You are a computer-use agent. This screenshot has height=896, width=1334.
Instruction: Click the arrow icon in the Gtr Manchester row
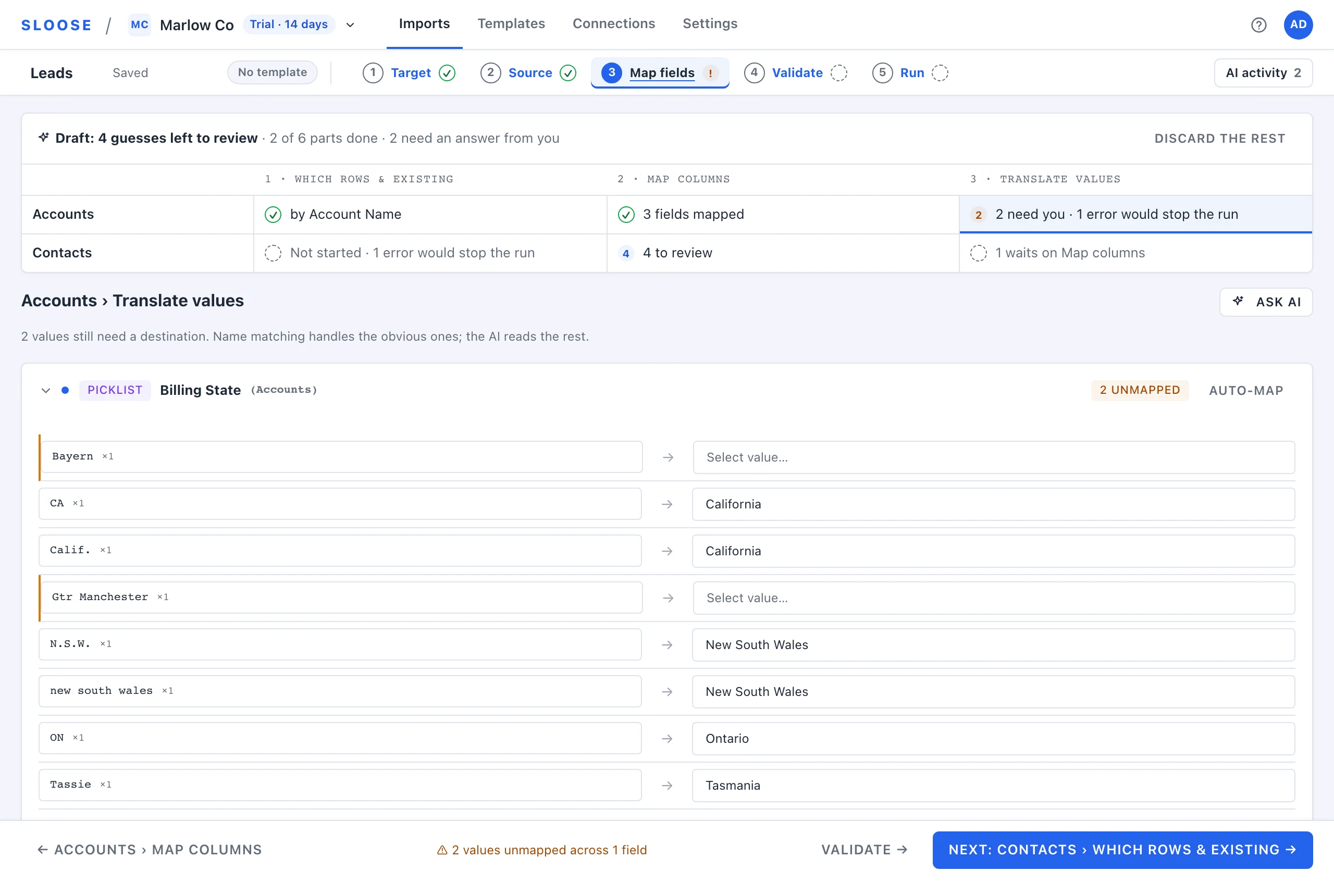[x=668, y=598]
